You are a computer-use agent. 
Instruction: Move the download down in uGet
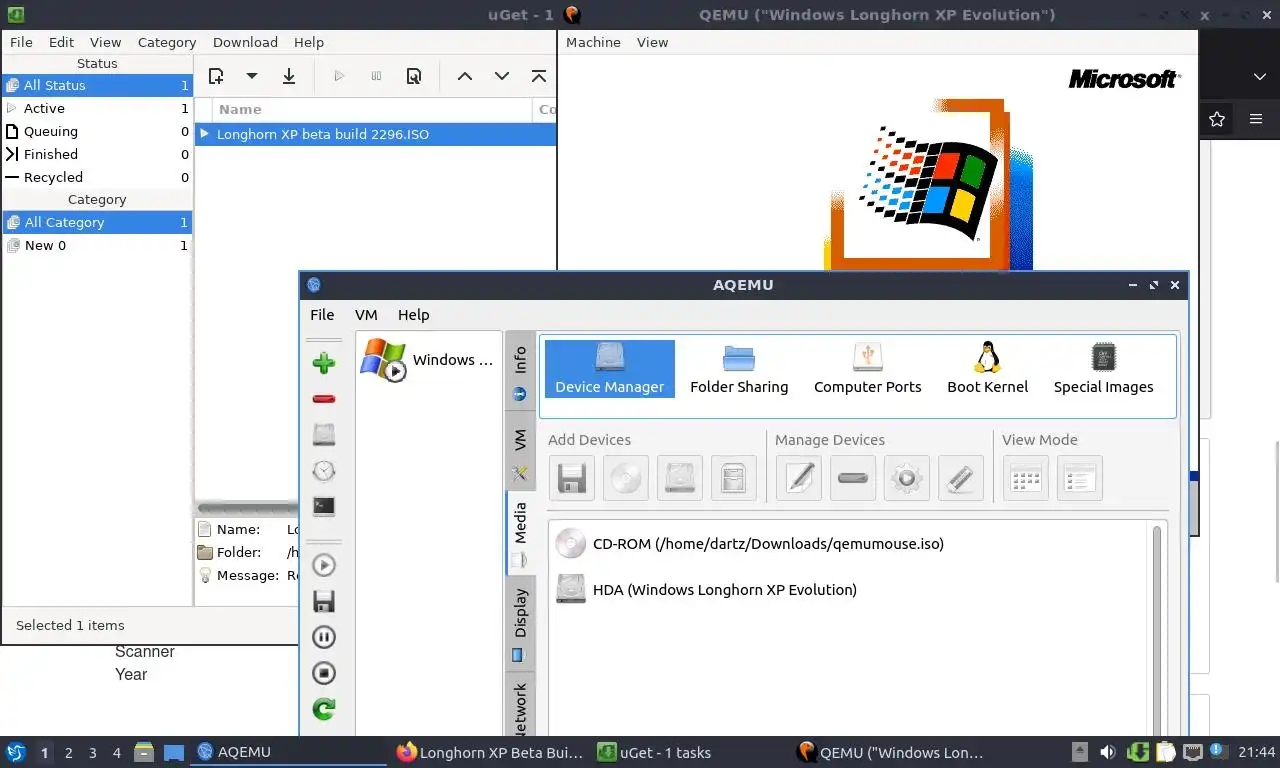pyautogui.click(x=502, y=76)
